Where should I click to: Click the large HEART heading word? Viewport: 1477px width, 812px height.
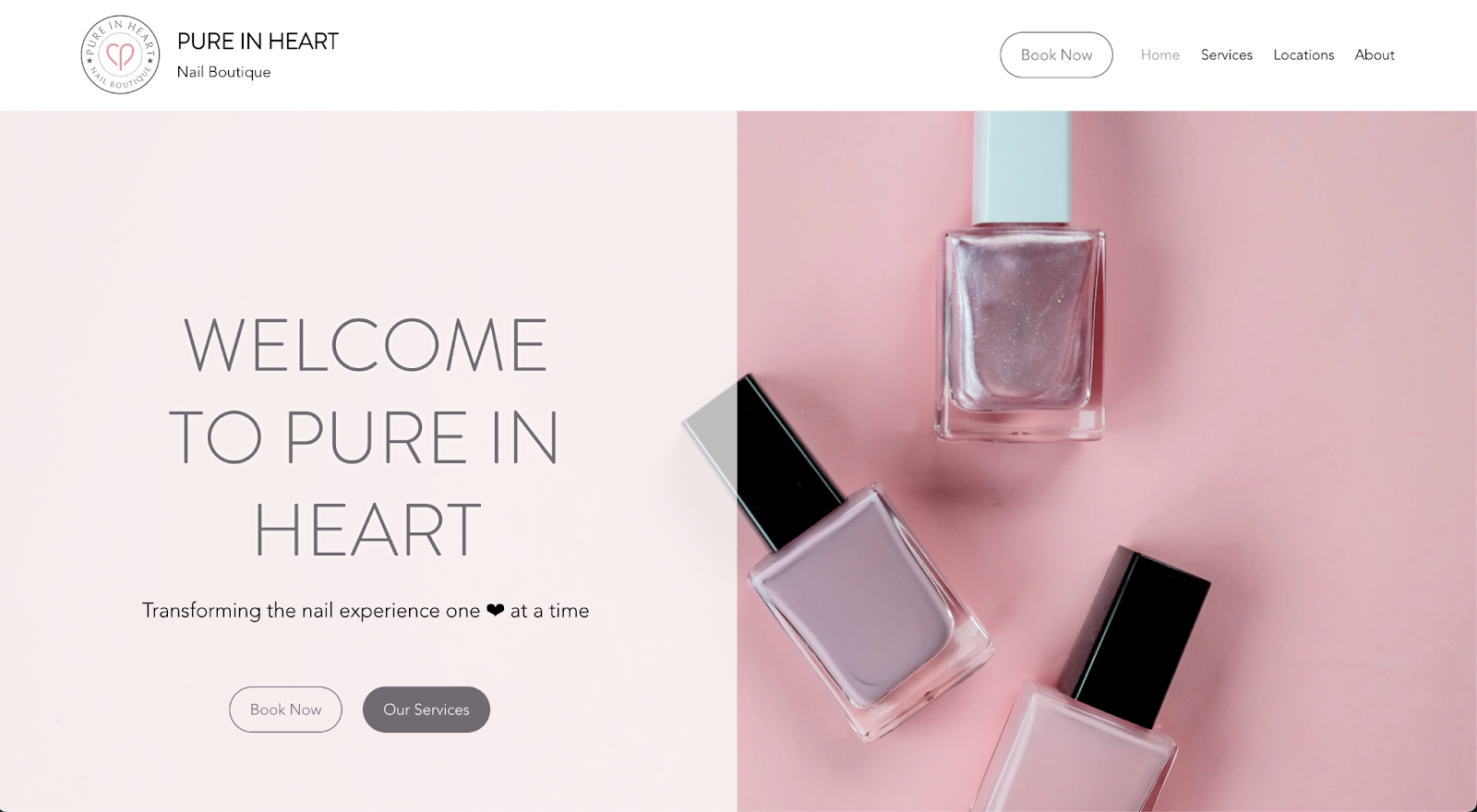click(366, 530)
